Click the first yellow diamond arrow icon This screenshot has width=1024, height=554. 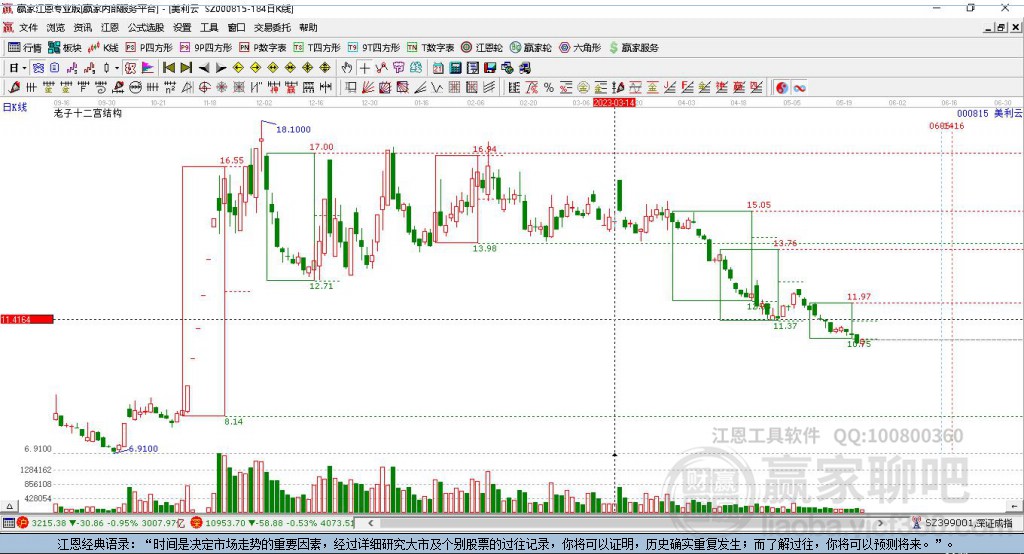238,68
